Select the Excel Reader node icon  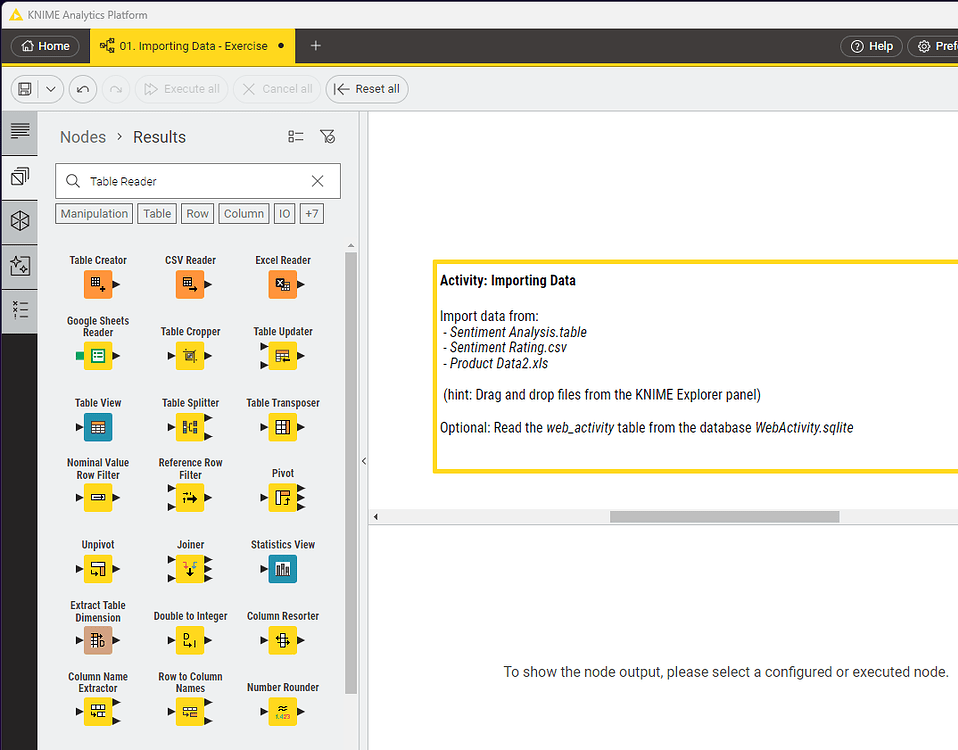point(283,285)
